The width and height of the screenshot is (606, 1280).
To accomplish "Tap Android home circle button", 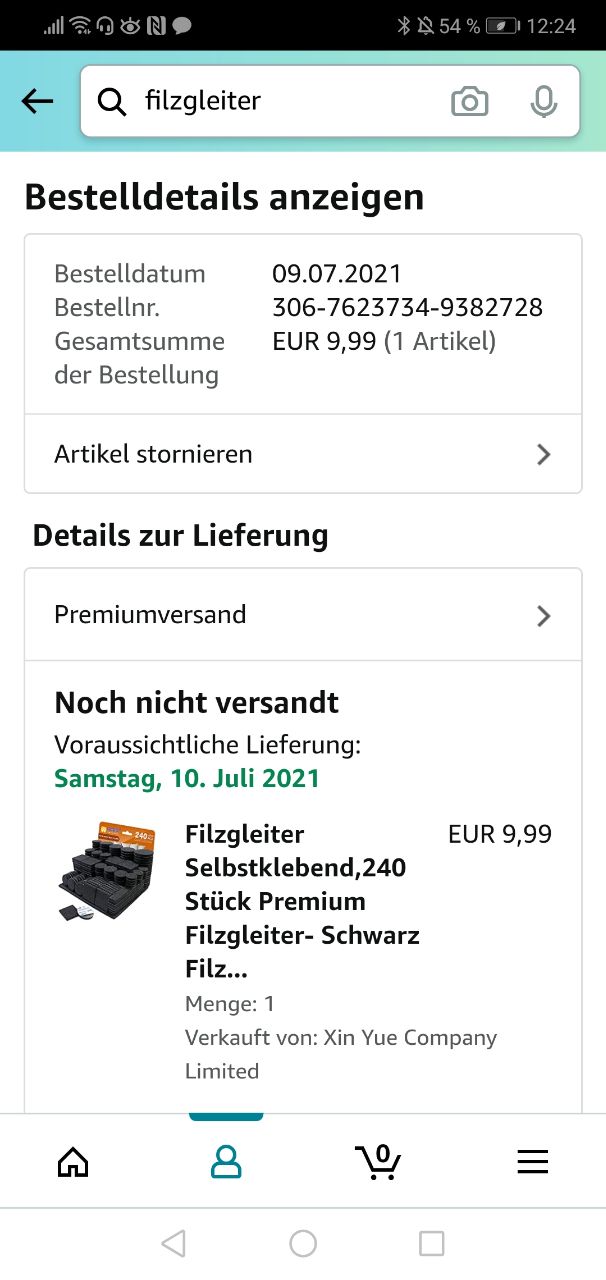I will tap(303, 1243).
